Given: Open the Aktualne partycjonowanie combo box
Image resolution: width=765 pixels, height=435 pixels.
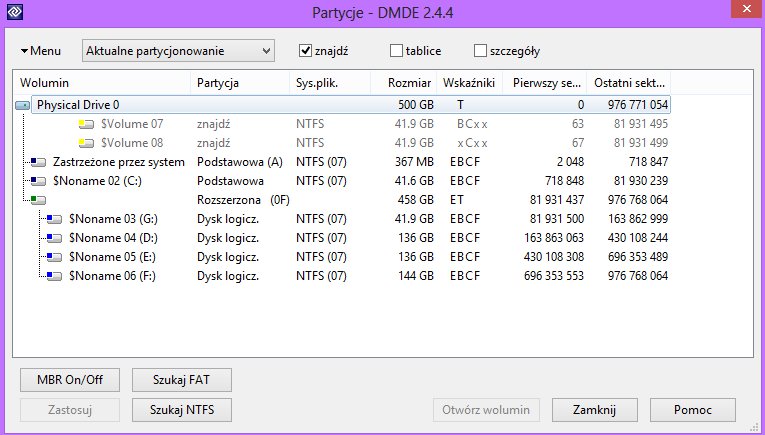Looking at the screenshot, I should click(178, 51).
